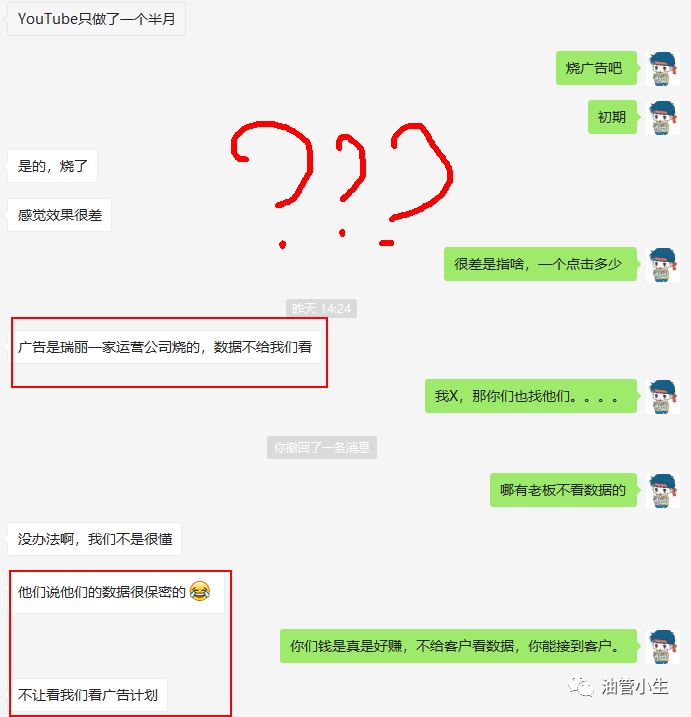Viewport: 691px width, 717px height.
Task: Click avatar next to '你们钱是真是好赚' message
Action: (x=663, y=647)
